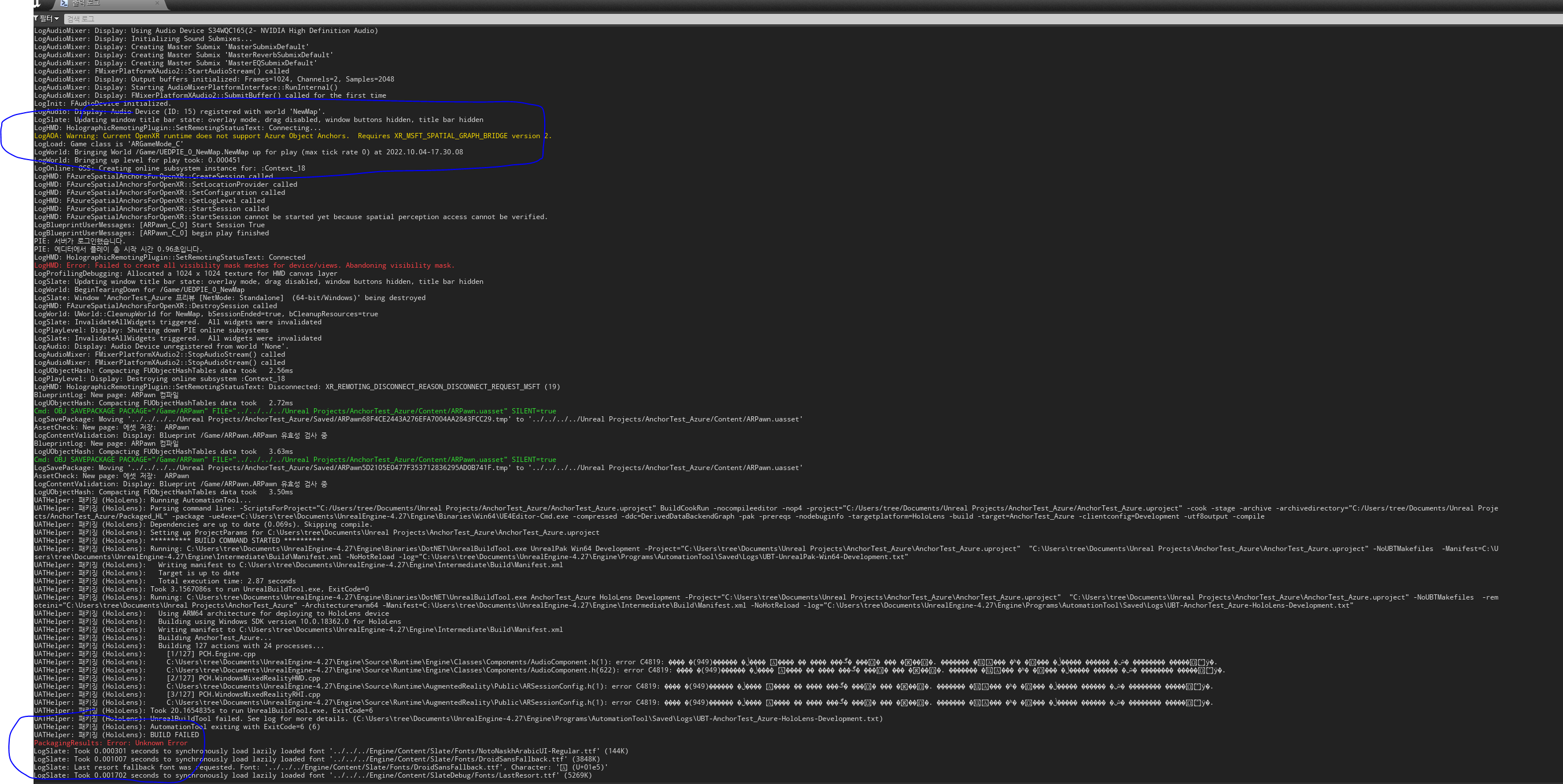Image resolution: width=1563 pixels, height=784 pixels.
Task: Select the 'Building 127 actions with 24 processes' line
Action: pos(179,646)
